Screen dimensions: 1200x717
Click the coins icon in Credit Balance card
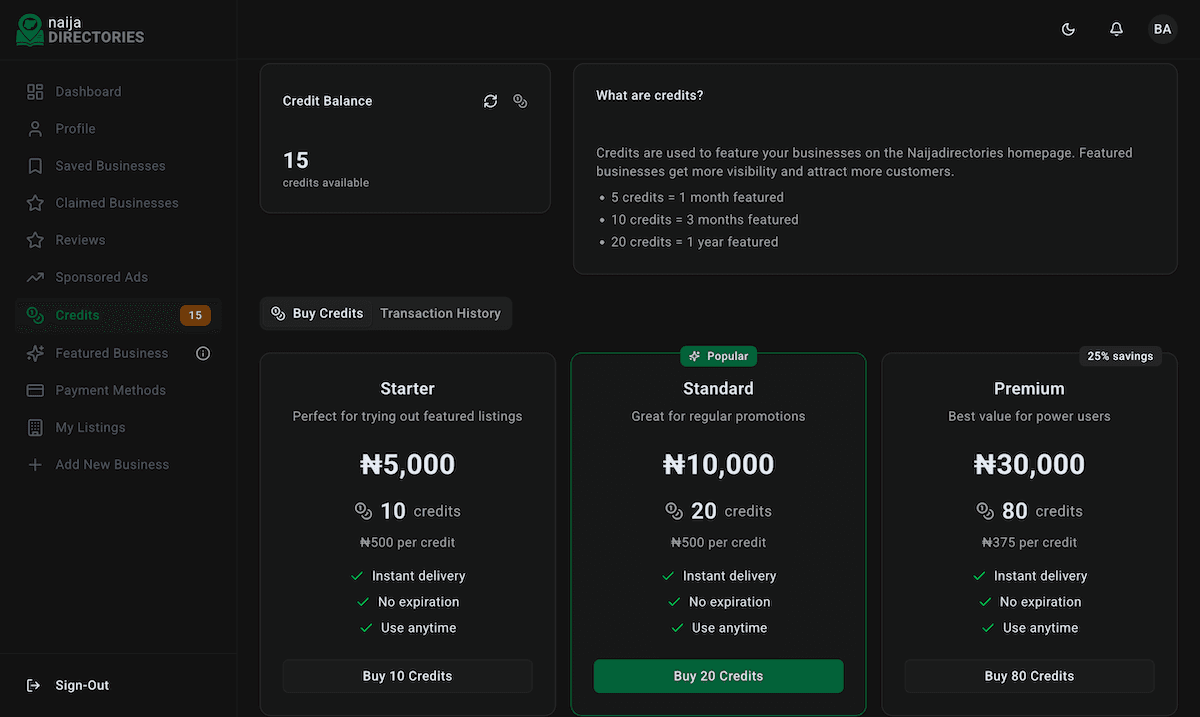520,101
